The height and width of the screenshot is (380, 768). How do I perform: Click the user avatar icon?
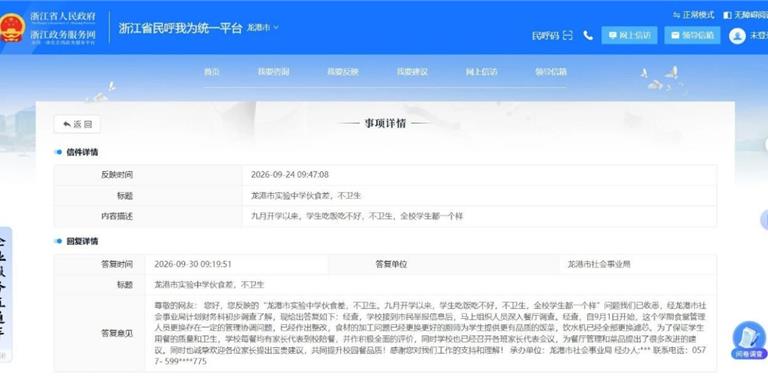[737, 36]
